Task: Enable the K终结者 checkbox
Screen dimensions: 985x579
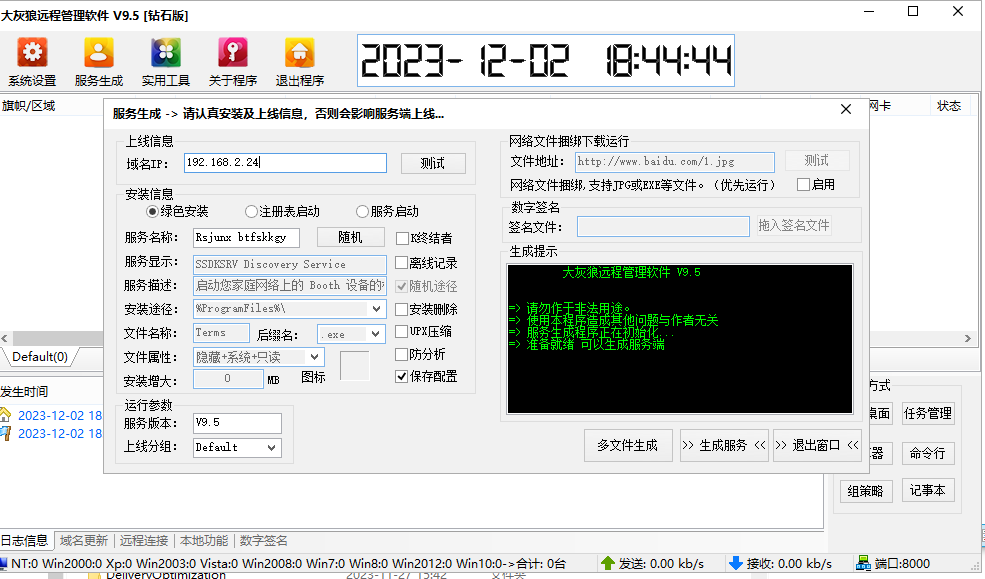Action: (x=402, y=239)
